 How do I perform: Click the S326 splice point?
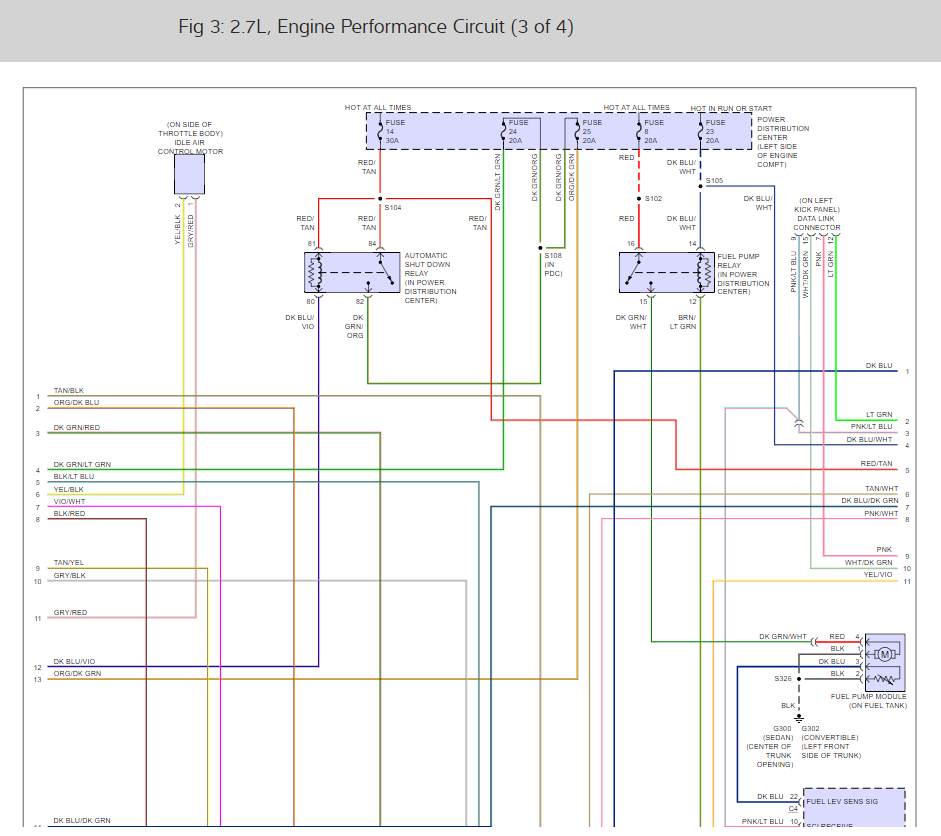pyautogui.click(x=799, y=679)
